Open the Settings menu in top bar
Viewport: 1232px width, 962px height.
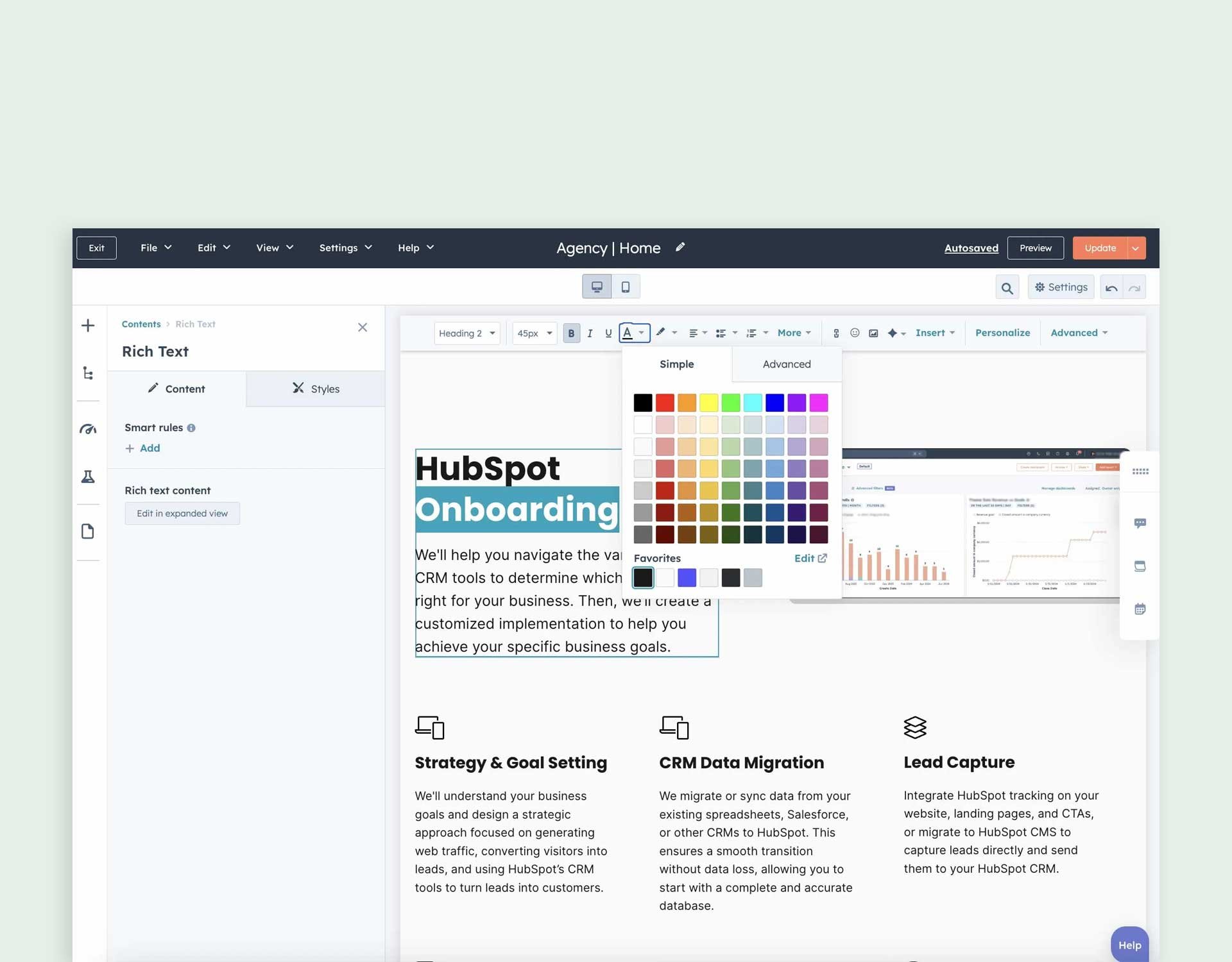tap(345, 248)
